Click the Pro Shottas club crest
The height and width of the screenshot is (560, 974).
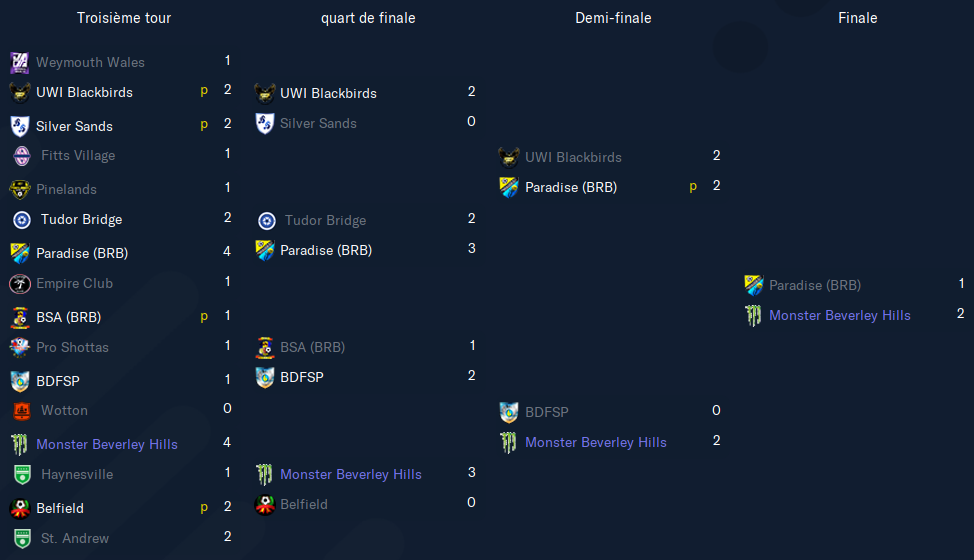tap(20, 348)
